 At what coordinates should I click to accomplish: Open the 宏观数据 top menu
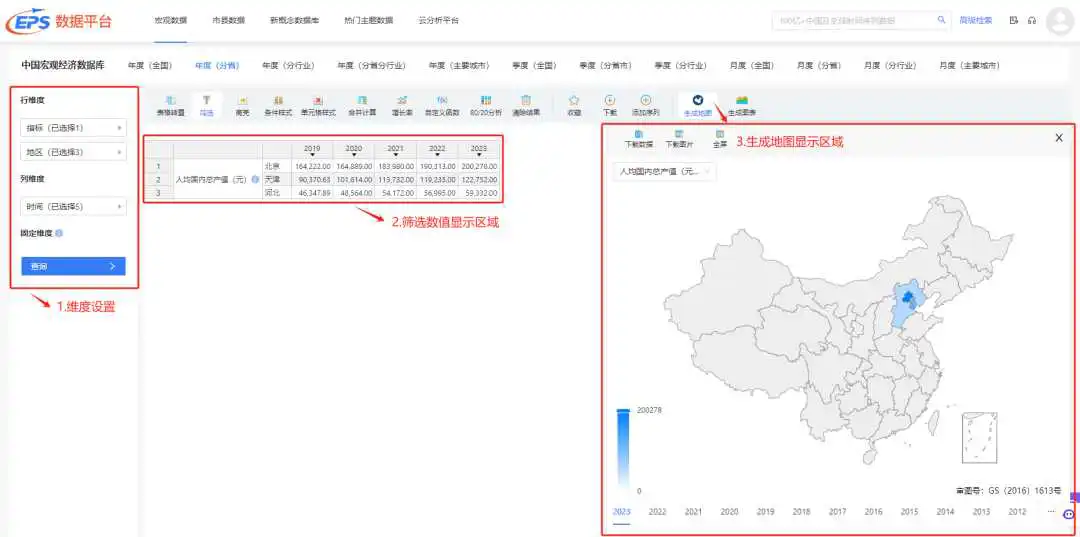click(171, 21)
